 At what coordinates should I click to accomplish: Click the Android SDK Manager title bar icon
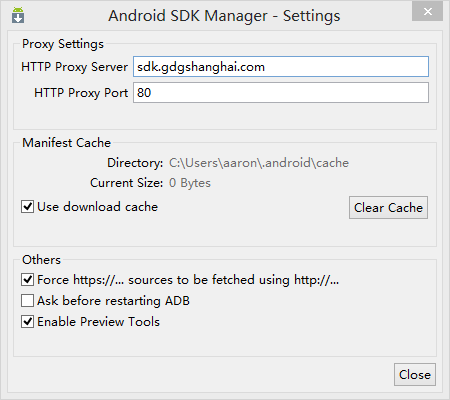coord(18,15)
